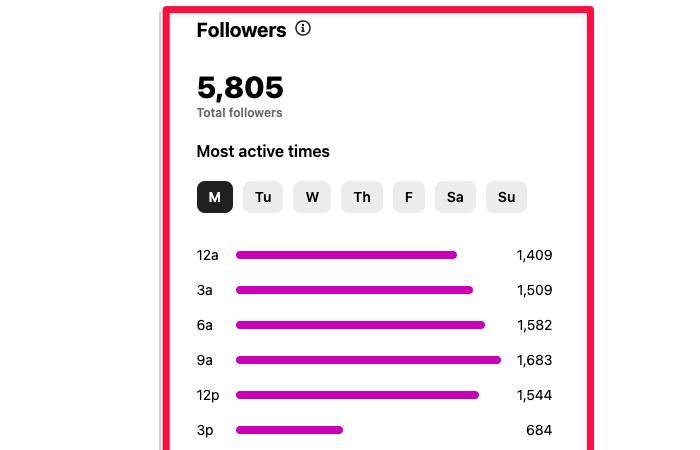The height and width of the screenshot is (450, 700).
Task: Click the 12p activity bar
Action: pos(357,395)
